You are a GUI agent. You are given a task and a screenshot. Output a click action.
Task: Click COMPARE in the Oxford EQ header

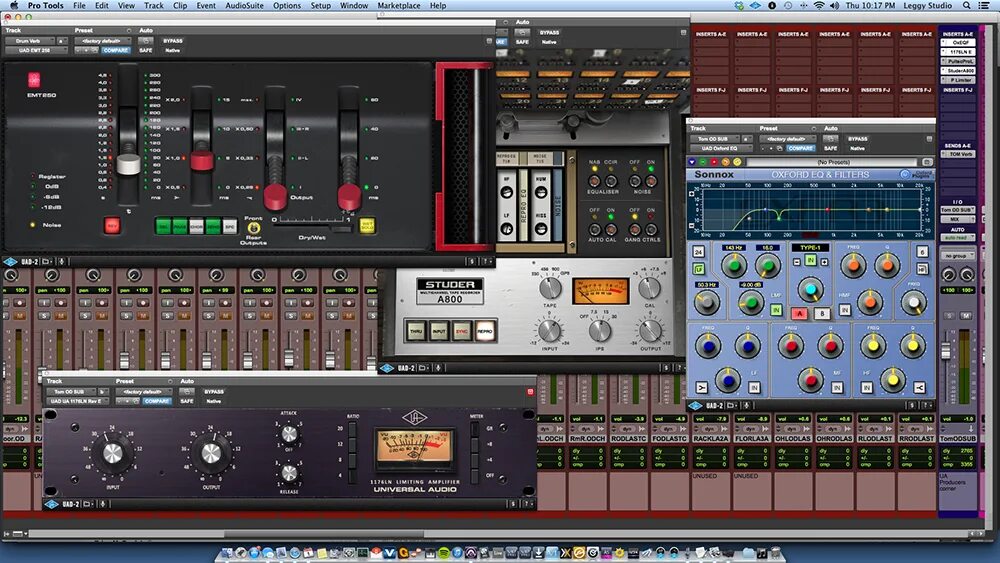[x=800, y=148]
